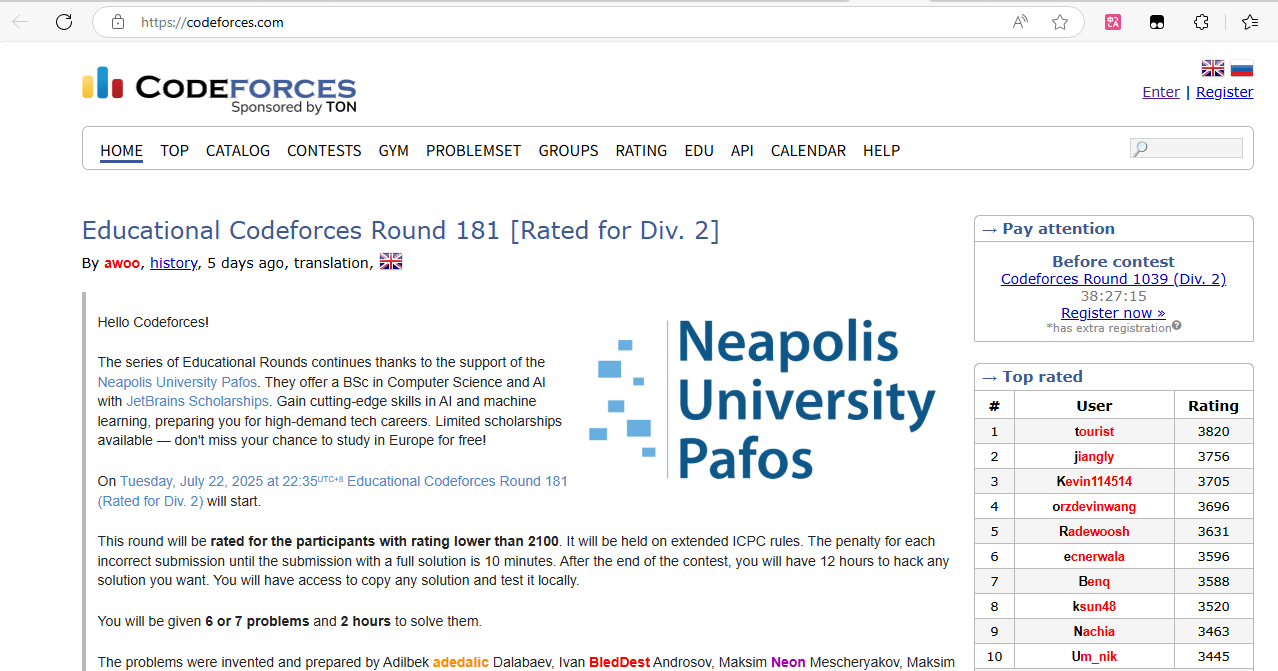The image size is (1278, 671).
Task: Click tourist's rating value 3820
Action: click(x=1213, y=431)
